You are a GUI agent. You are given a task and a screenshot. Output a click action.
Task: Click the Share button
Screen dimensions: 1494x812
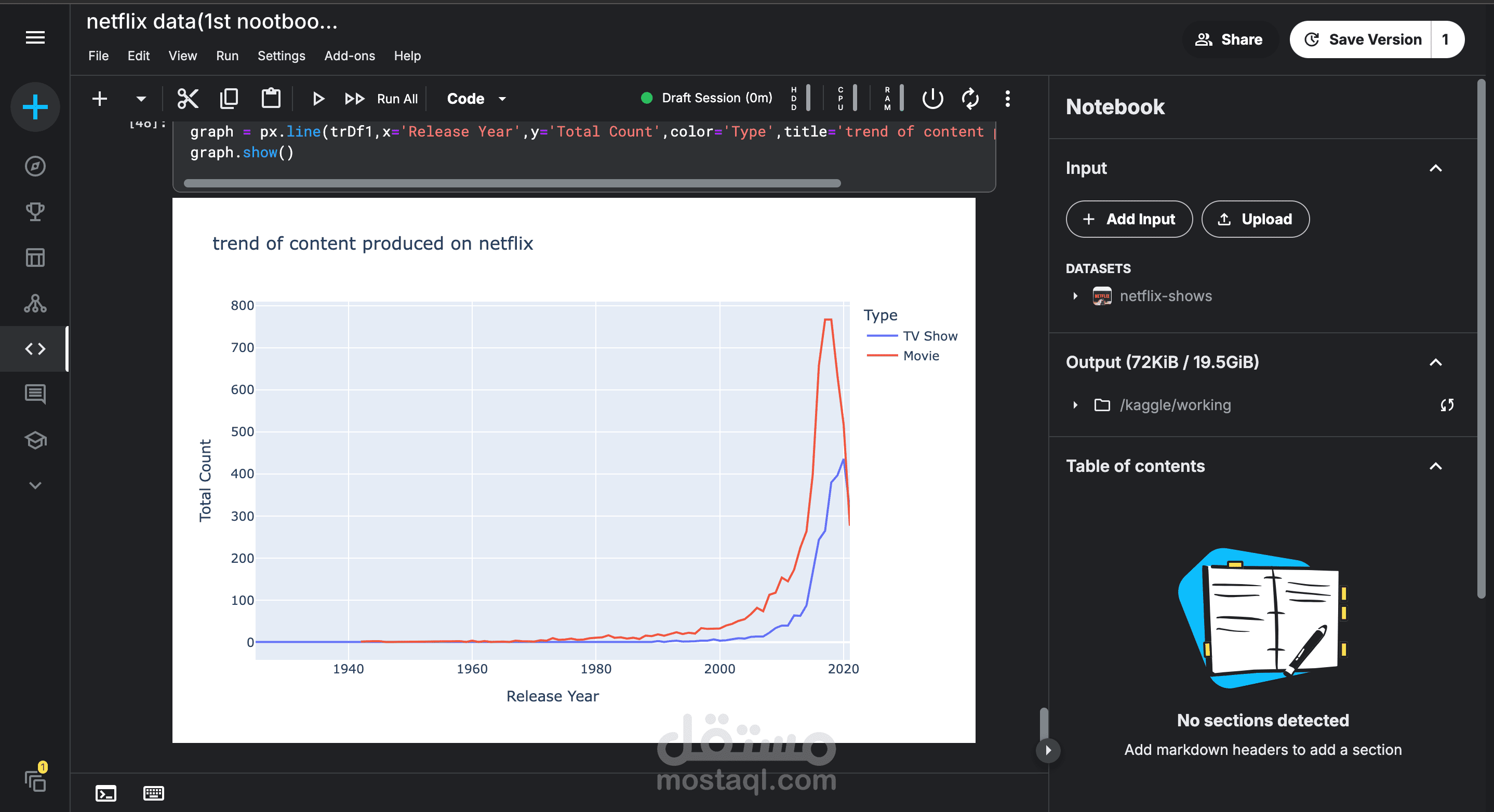(x=1230, y=39)
